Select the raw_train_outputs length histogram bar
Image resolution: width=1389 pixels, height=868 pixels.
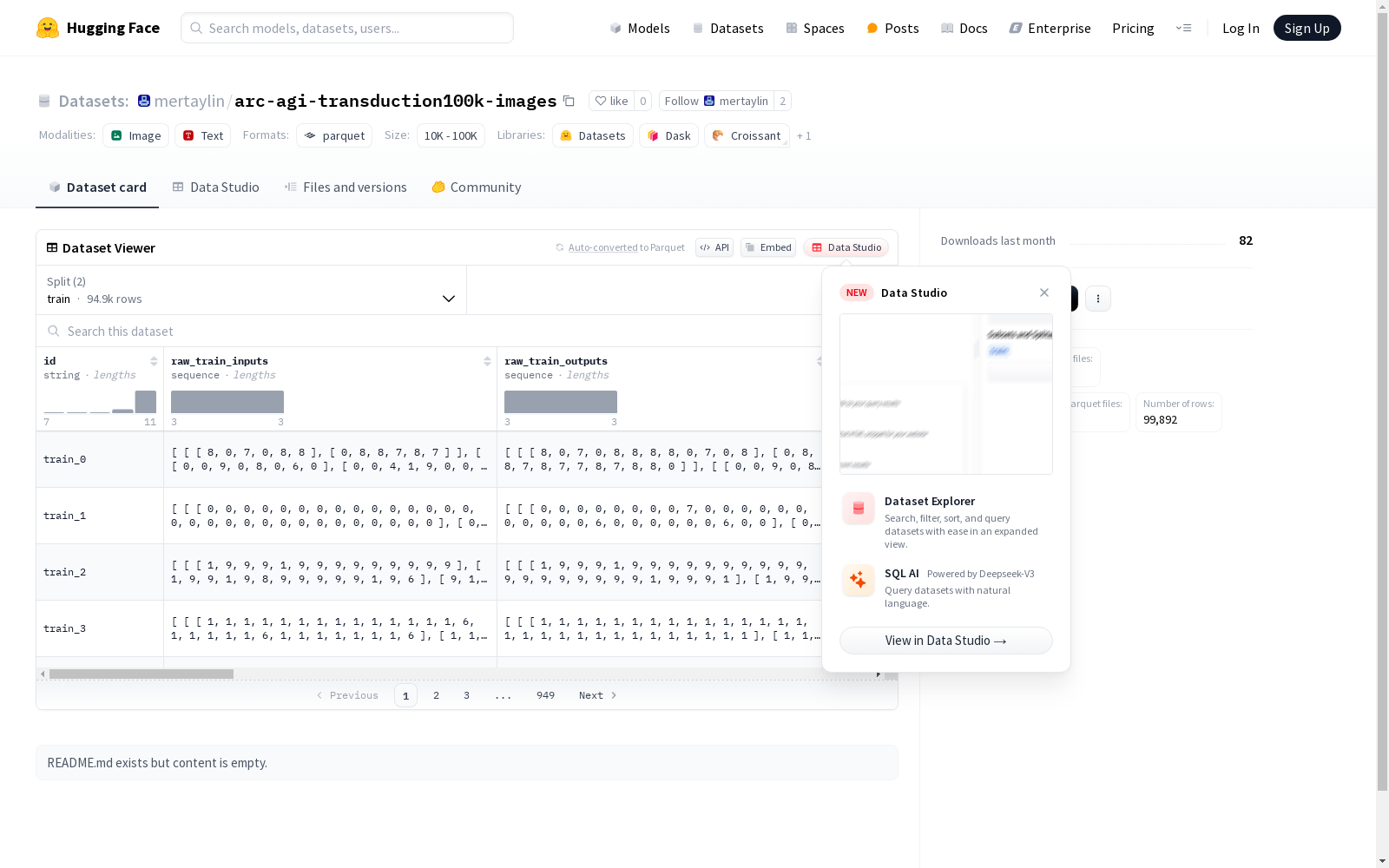point(561,402)
